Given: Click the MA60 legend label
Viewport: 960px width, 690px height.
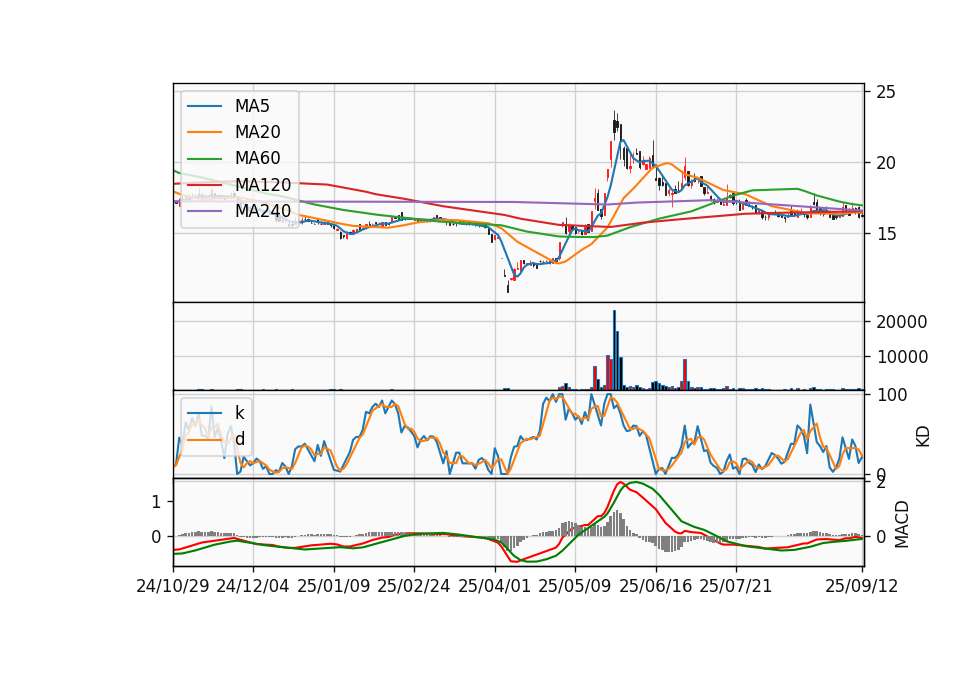Looking at the screenshot, I should coord(257,159).
